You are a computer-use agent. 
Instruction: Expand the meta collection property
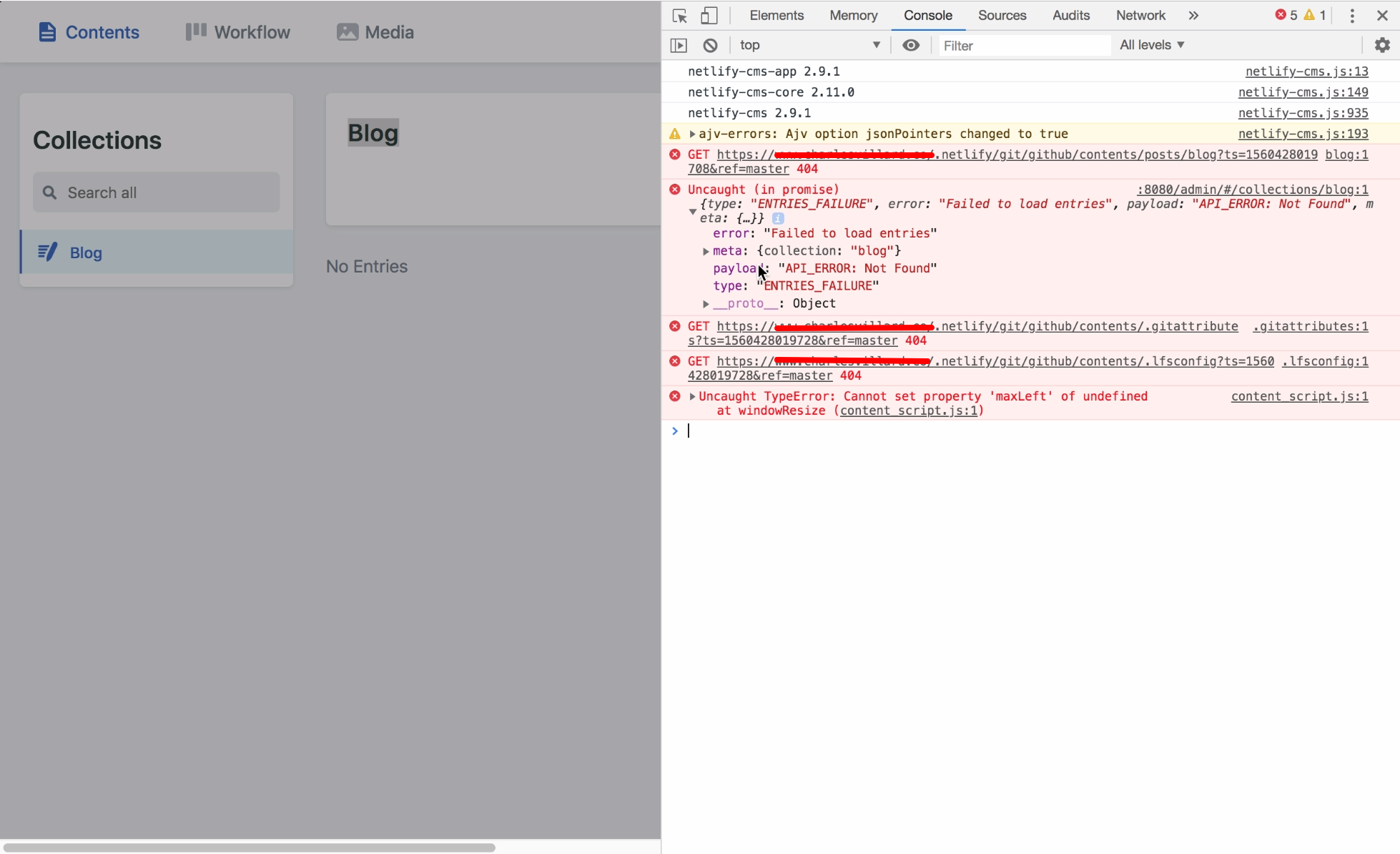[706, 251]
